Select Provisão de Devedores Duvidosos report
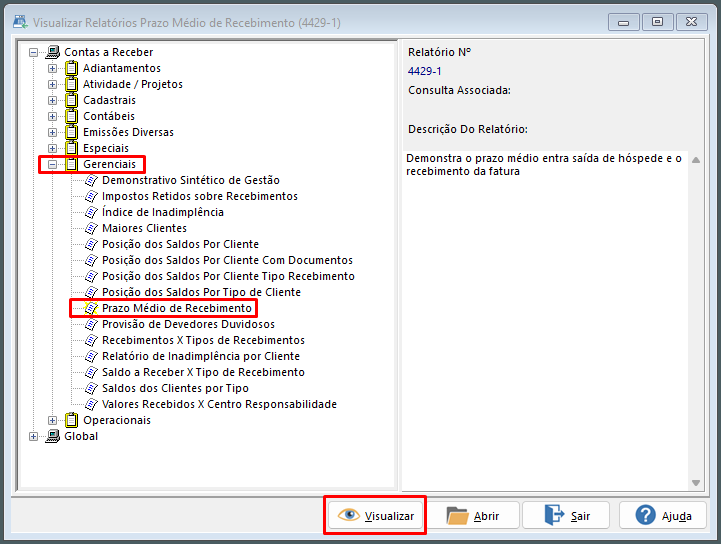This screenshot has height=544, width=721. [x=188, y=324]
